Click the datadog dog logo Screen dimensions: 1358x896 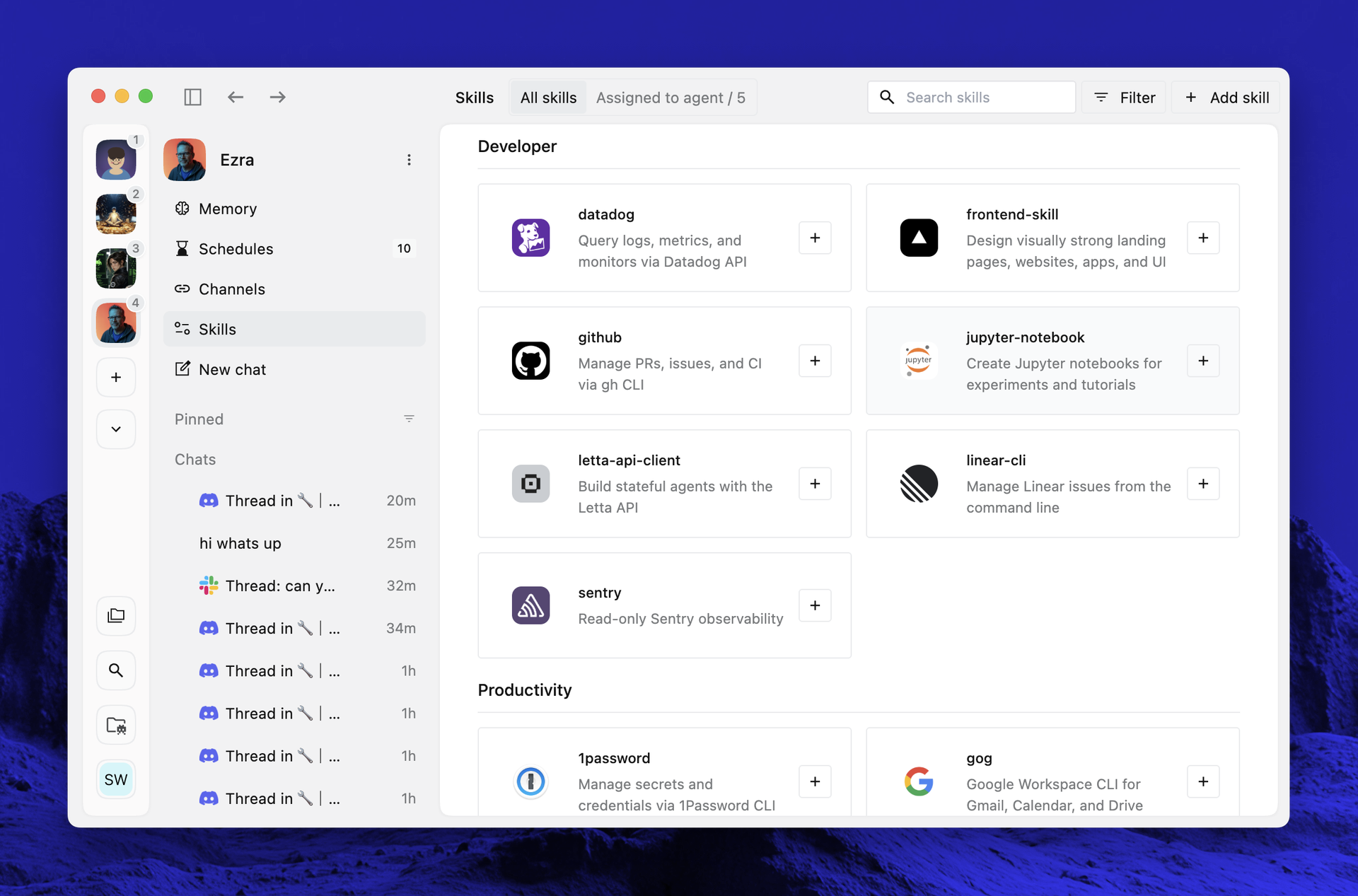pyautogui.click(x=530, y=238)
